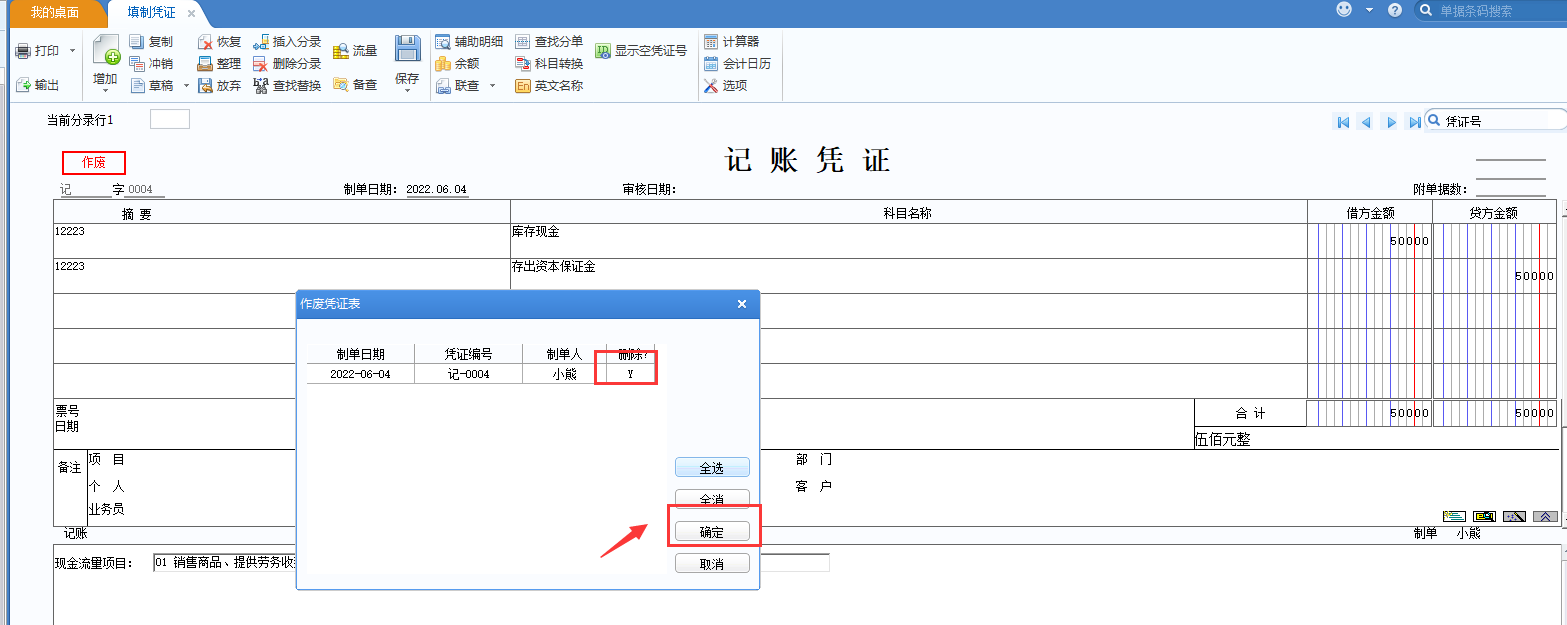Jump to the first voucher with the navigation arrow
The width and height of the screenshot is (1567, 625).
1343,122
